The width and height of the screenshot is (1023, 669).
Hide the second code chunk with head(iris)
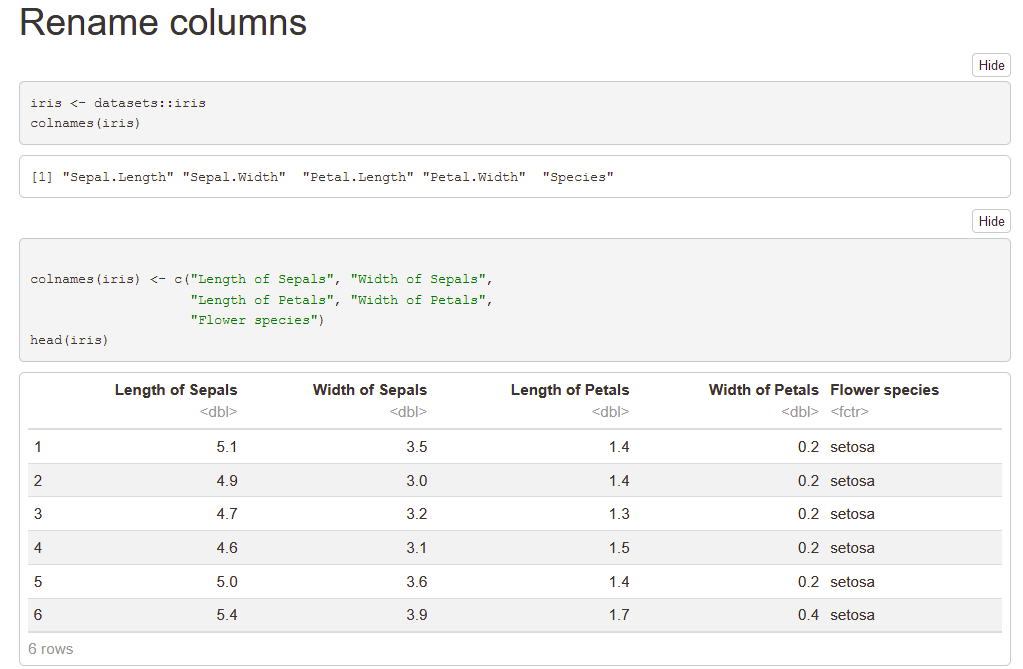coord(991,221)
